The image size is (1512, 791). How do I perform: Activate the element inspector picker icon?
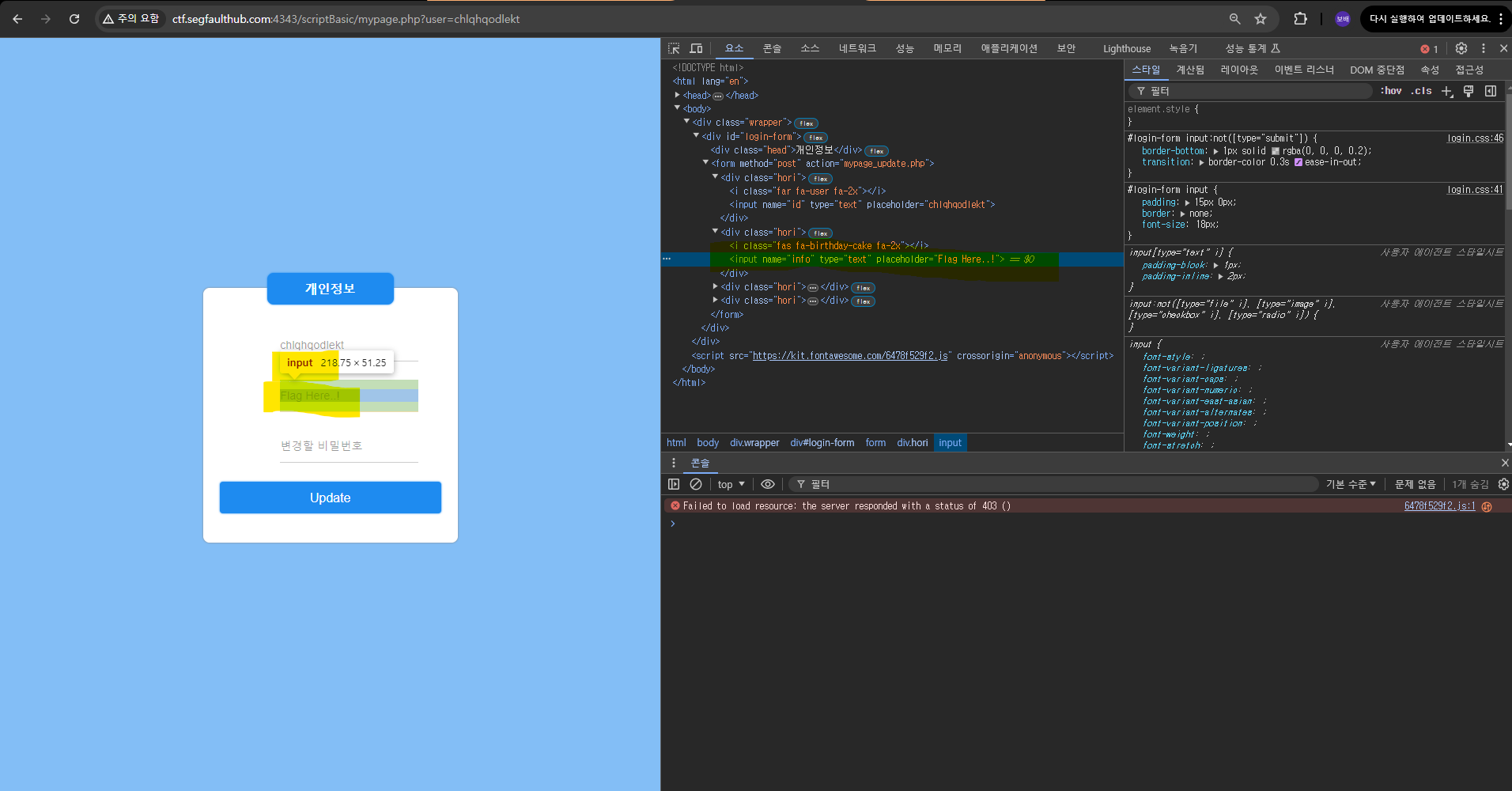click(674, 48)
